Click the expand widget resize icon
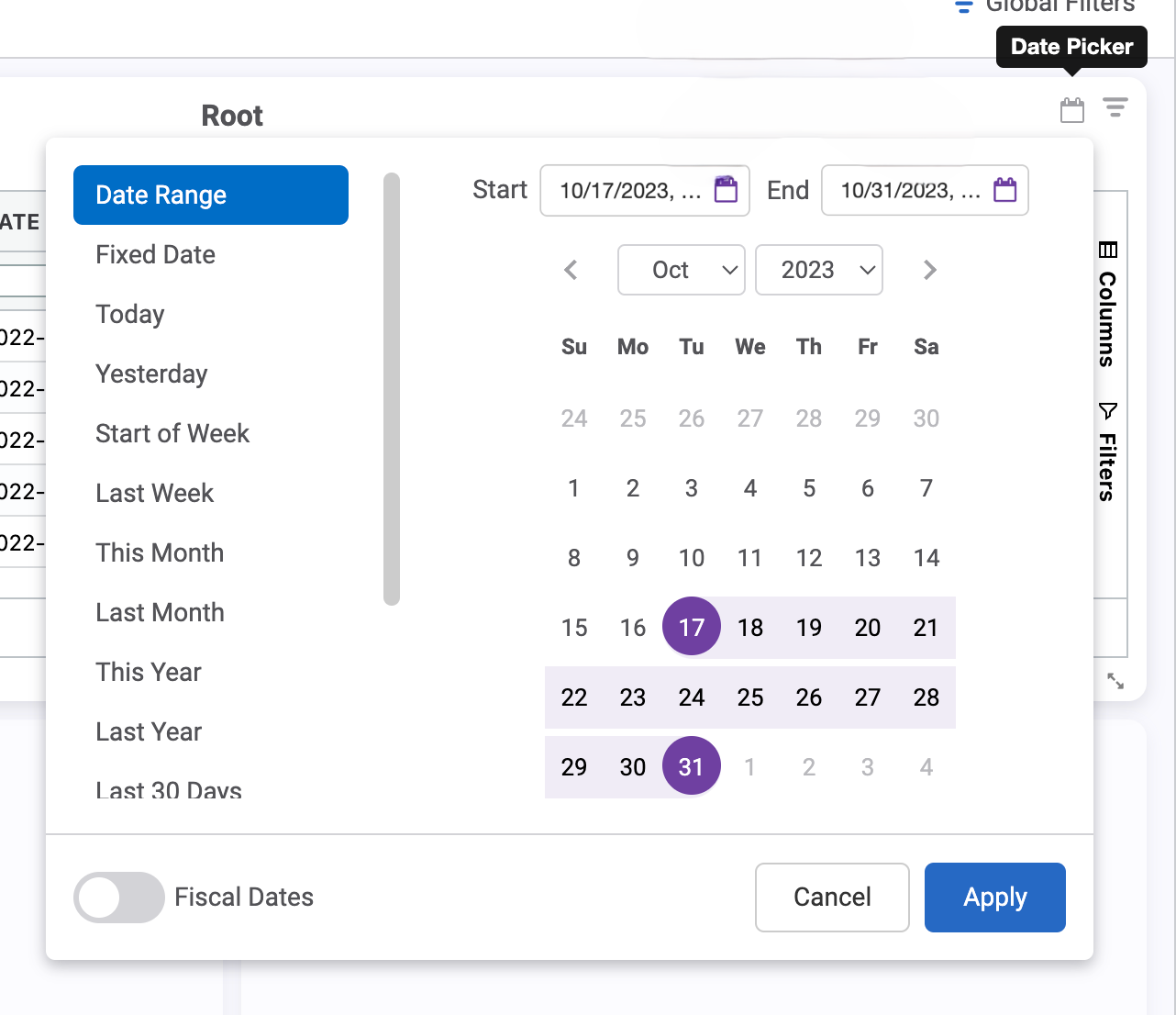1176x1015 pixels. tap(1115, 681)
